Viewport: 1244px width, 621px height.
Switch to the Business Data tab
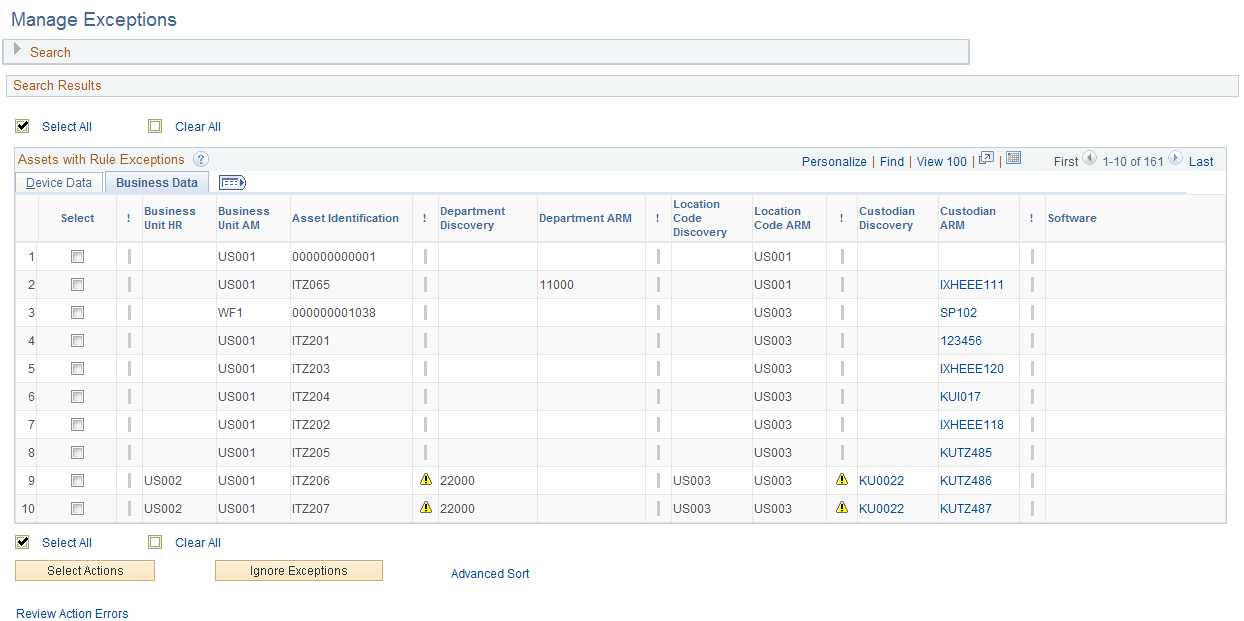[156, 182]
